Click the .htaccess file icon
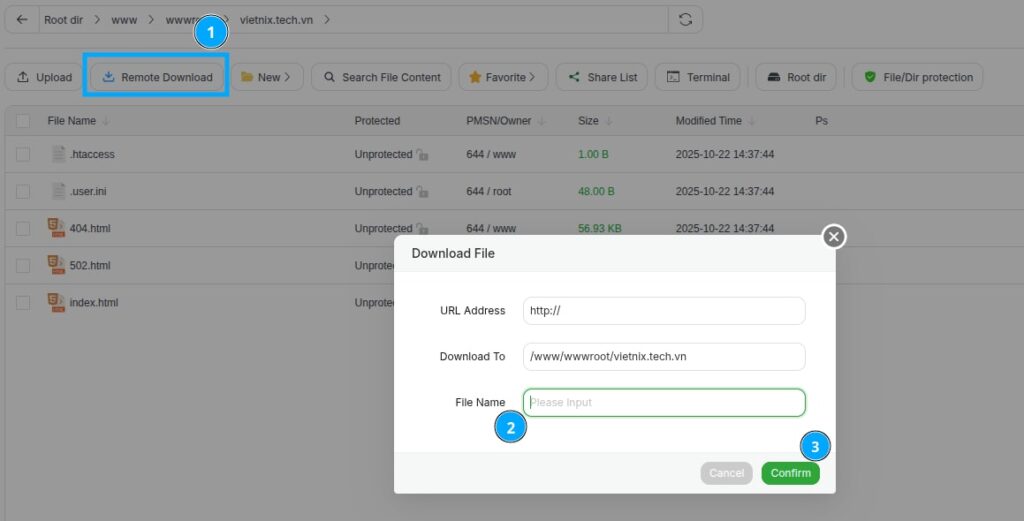The image size is (1024, 521). click(x=58, y=154)
